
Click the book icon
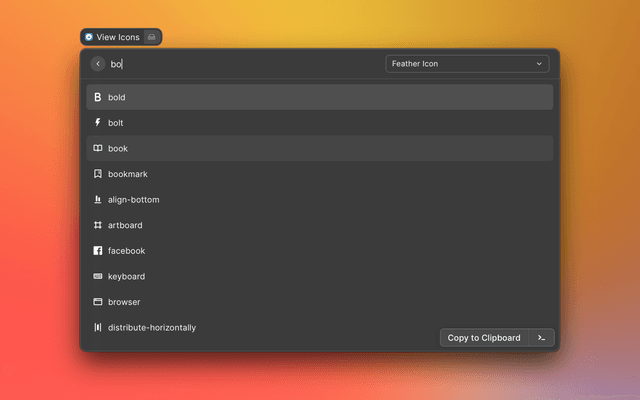(98, 148)
